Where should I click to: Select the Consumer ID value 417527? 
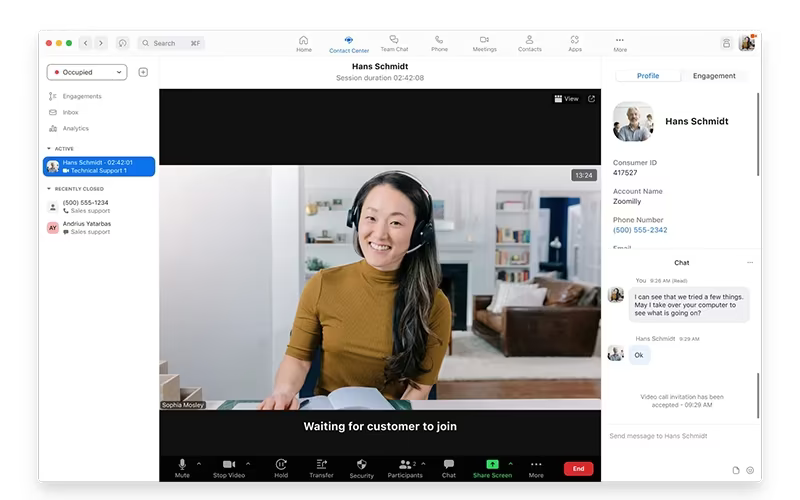625,173
